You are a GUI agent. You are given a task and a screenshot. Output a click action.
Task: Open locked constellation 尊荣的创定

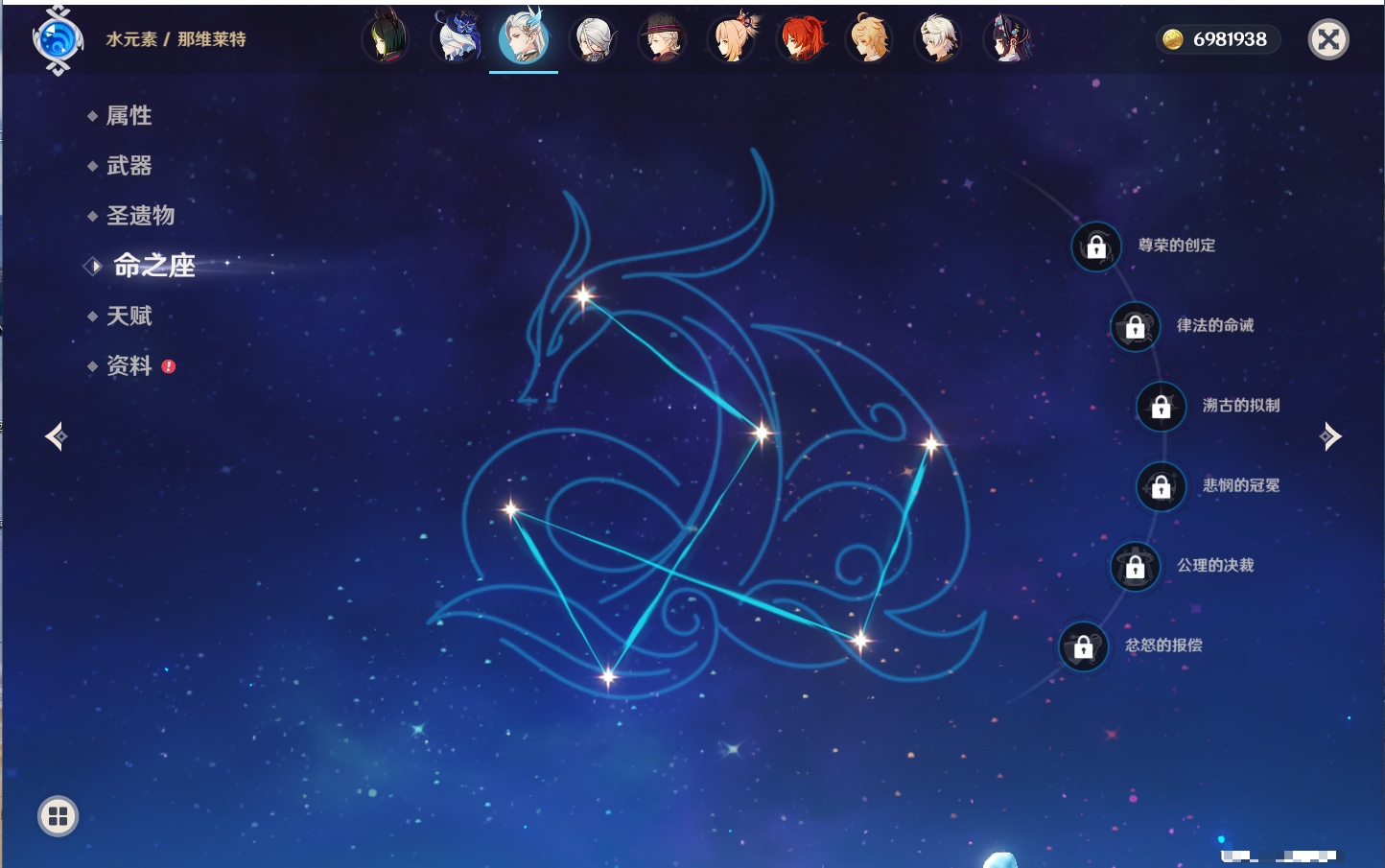pyautogui.click(x=1096, y=246)
